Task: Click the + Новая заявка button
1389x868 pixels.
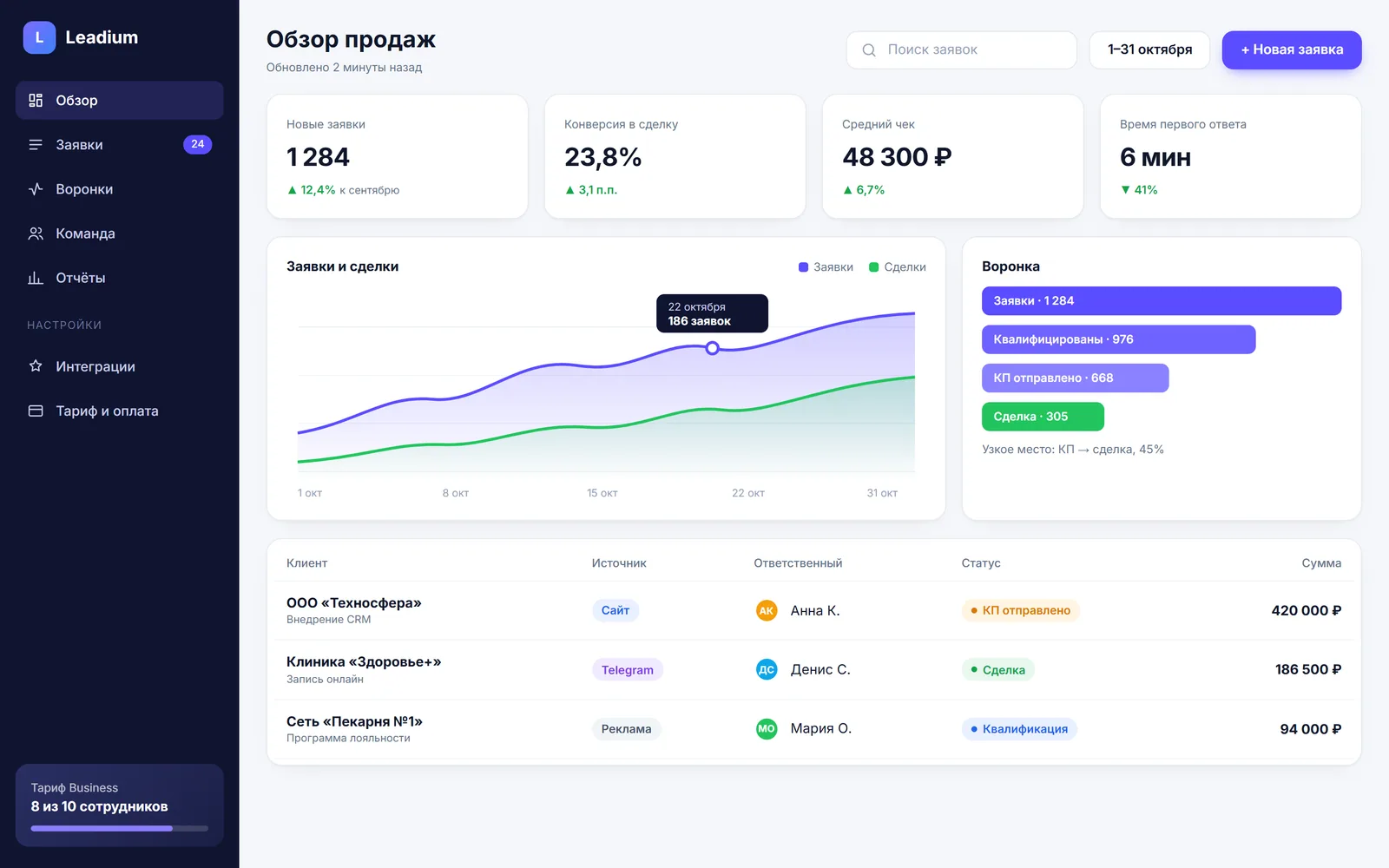Action: point(1292,50)
